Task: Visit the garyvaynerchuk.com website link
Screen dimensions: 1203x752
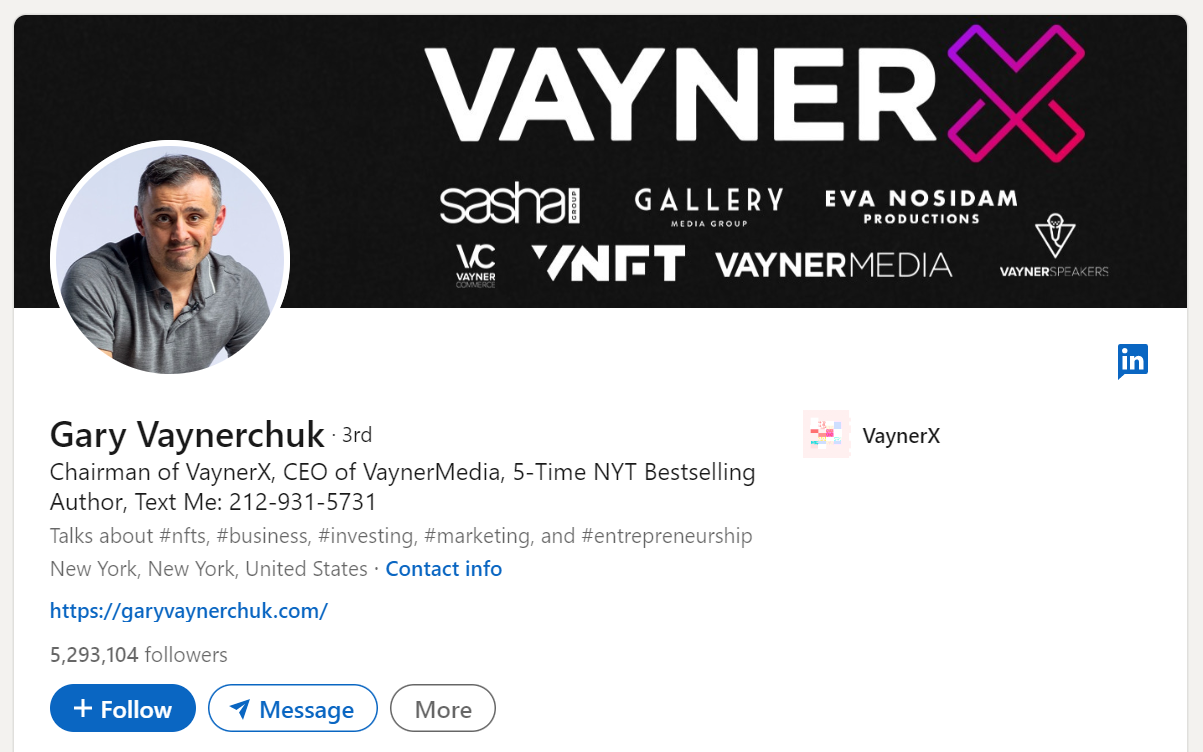Action: pyautogui.click(x=189, y=610)
